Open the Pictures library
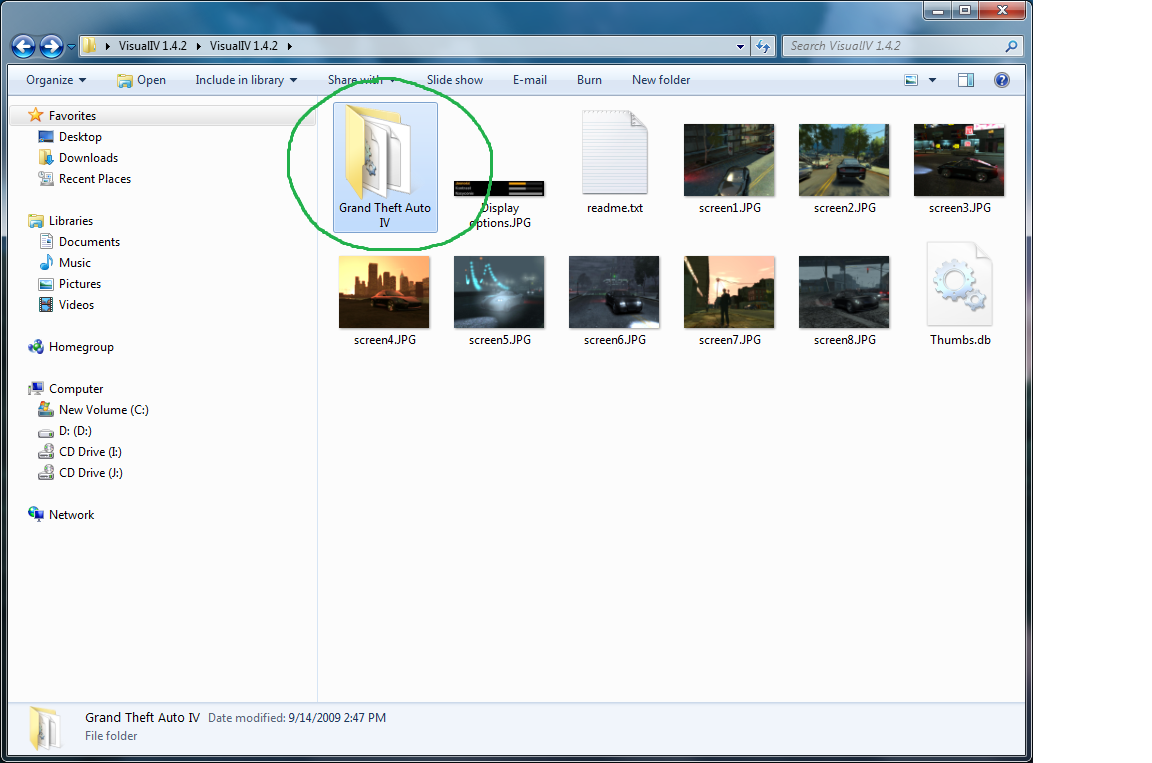 pos(79,284)
